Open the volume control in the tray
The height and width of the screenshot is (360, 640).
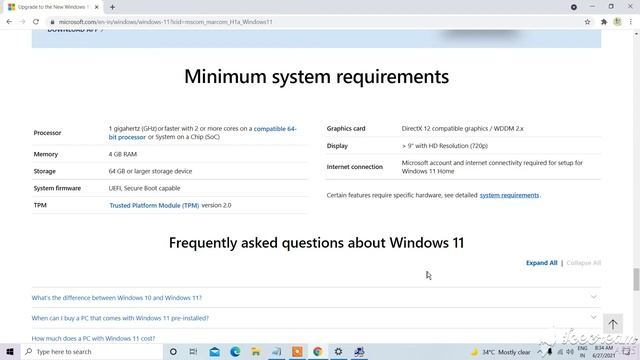coord(570,352)
